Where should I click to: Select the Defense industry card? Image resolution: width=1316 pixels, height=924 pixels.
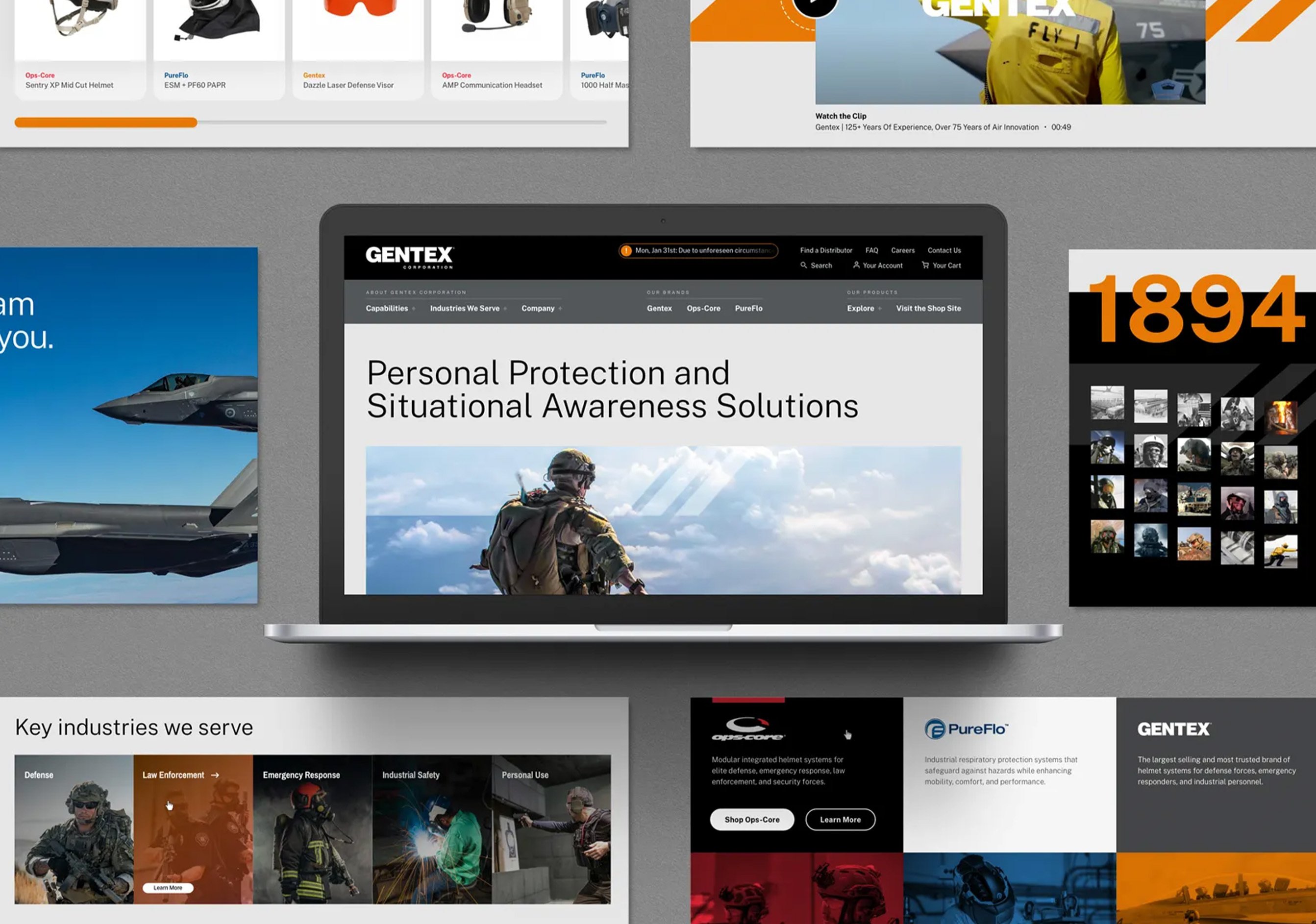74,829
